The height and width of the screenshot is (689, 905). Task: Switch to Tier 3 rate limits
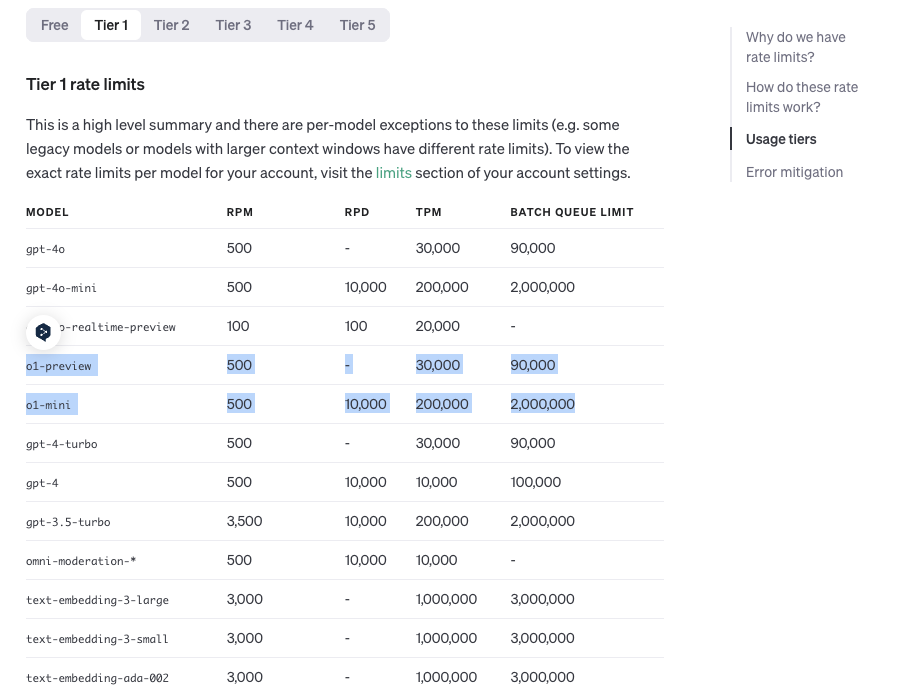tap(233, 25)
